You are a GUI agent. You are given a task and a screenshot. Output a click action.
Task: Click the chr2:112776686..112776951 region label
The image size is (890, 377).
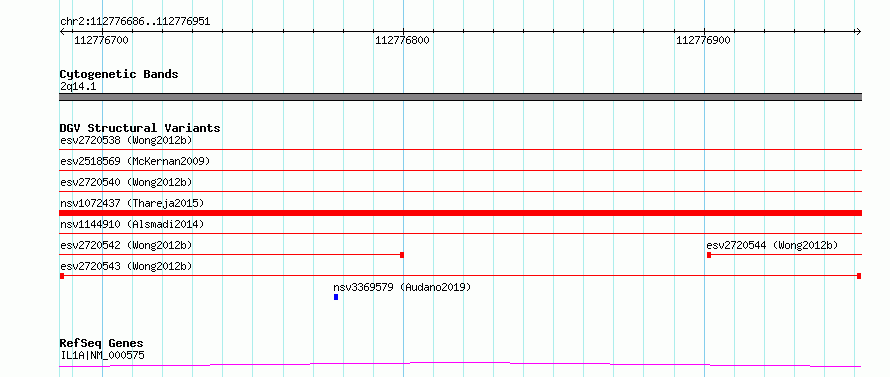(x=135, y=22)
